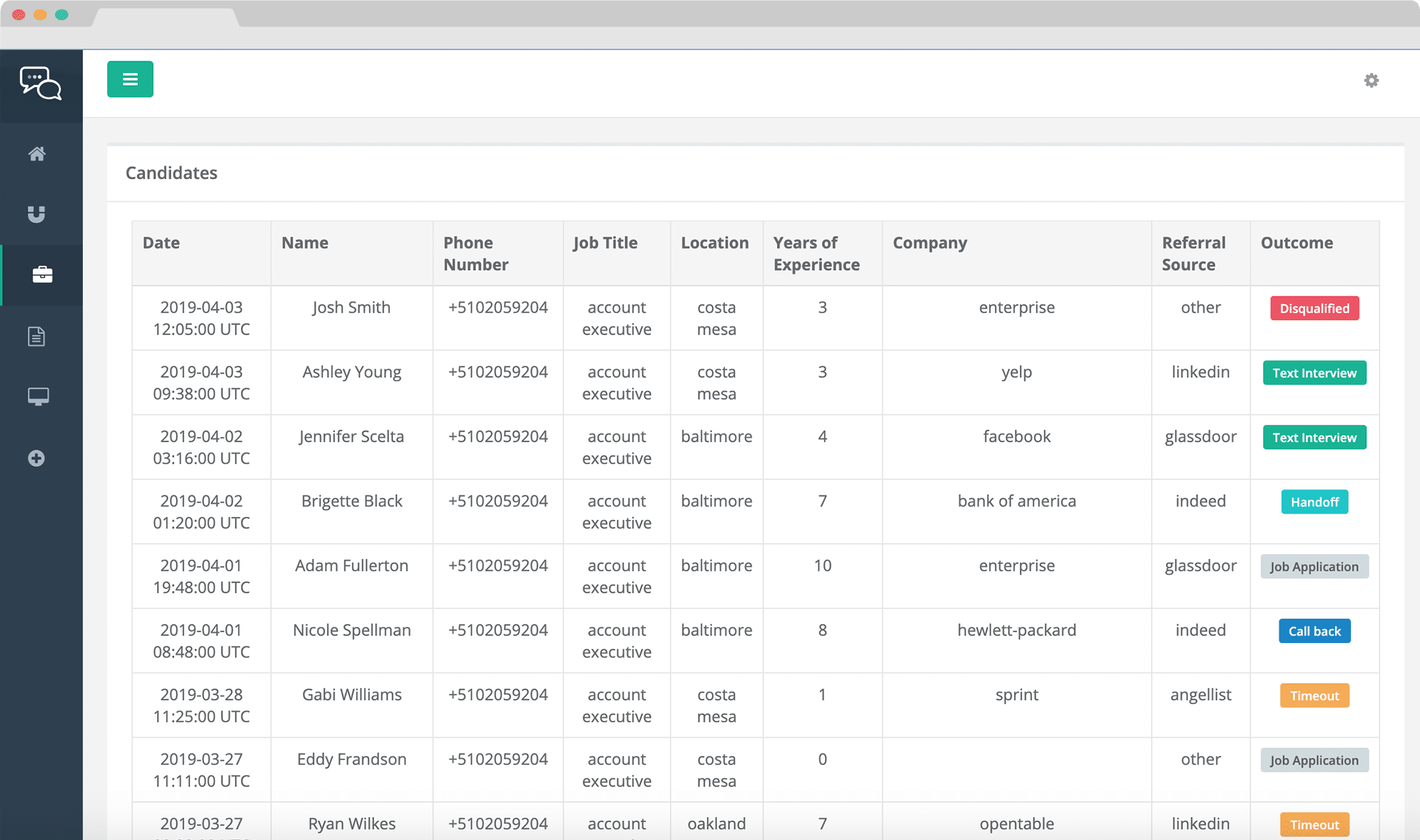1420x840 pixels.
Task: Click the Years of Experience column header
Action: pyautogui.click(x=816, y=253)
